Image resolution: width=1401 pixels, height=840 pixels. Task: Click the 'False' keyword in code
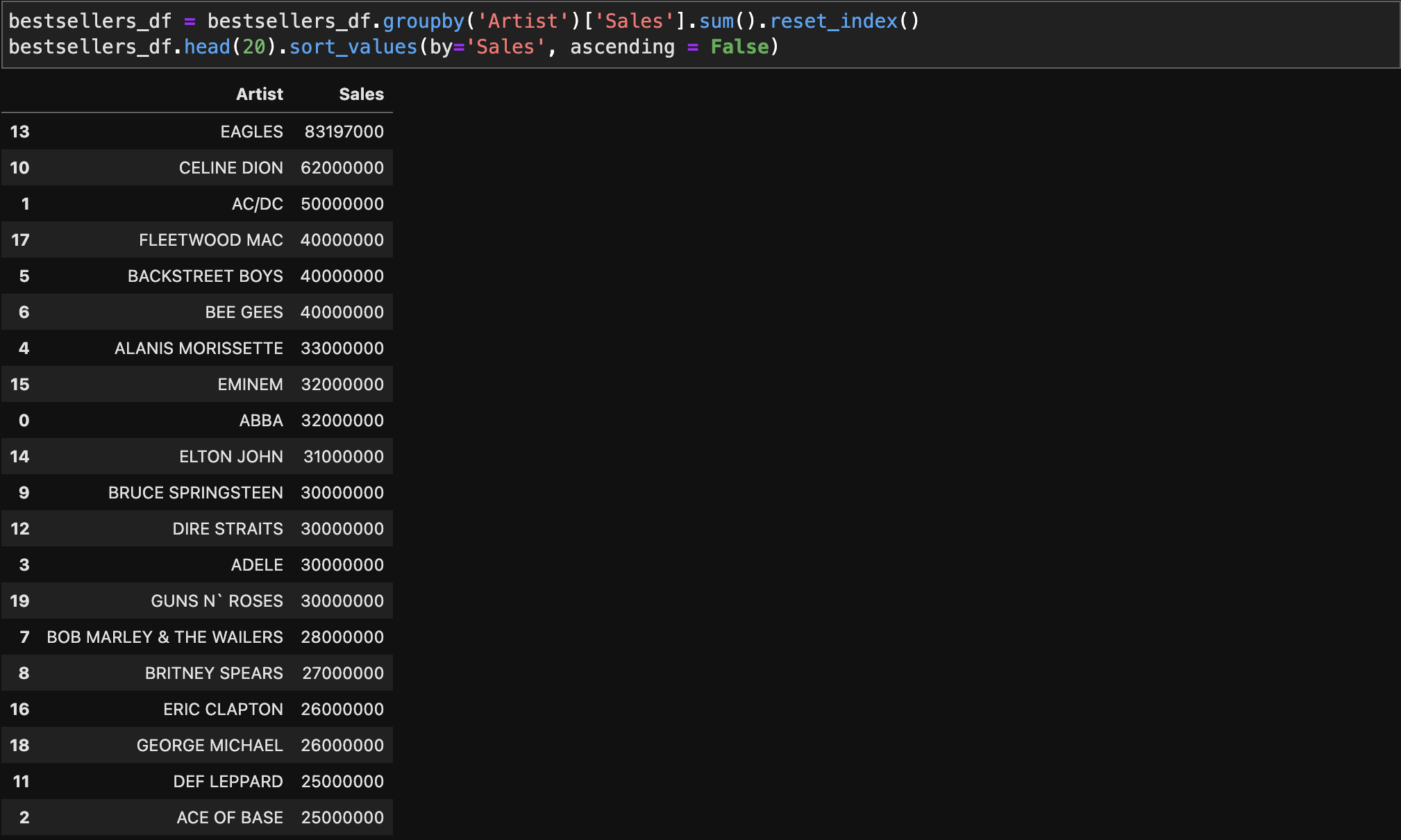click(x=739, y=47)
